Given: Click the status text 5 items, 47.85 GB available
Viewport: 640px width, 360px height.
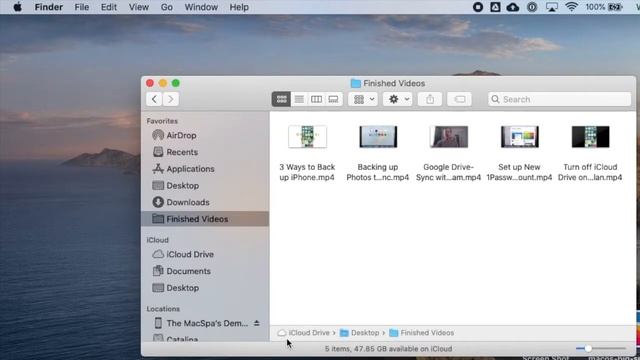Looking at the screenshot, I should (388, 349).
